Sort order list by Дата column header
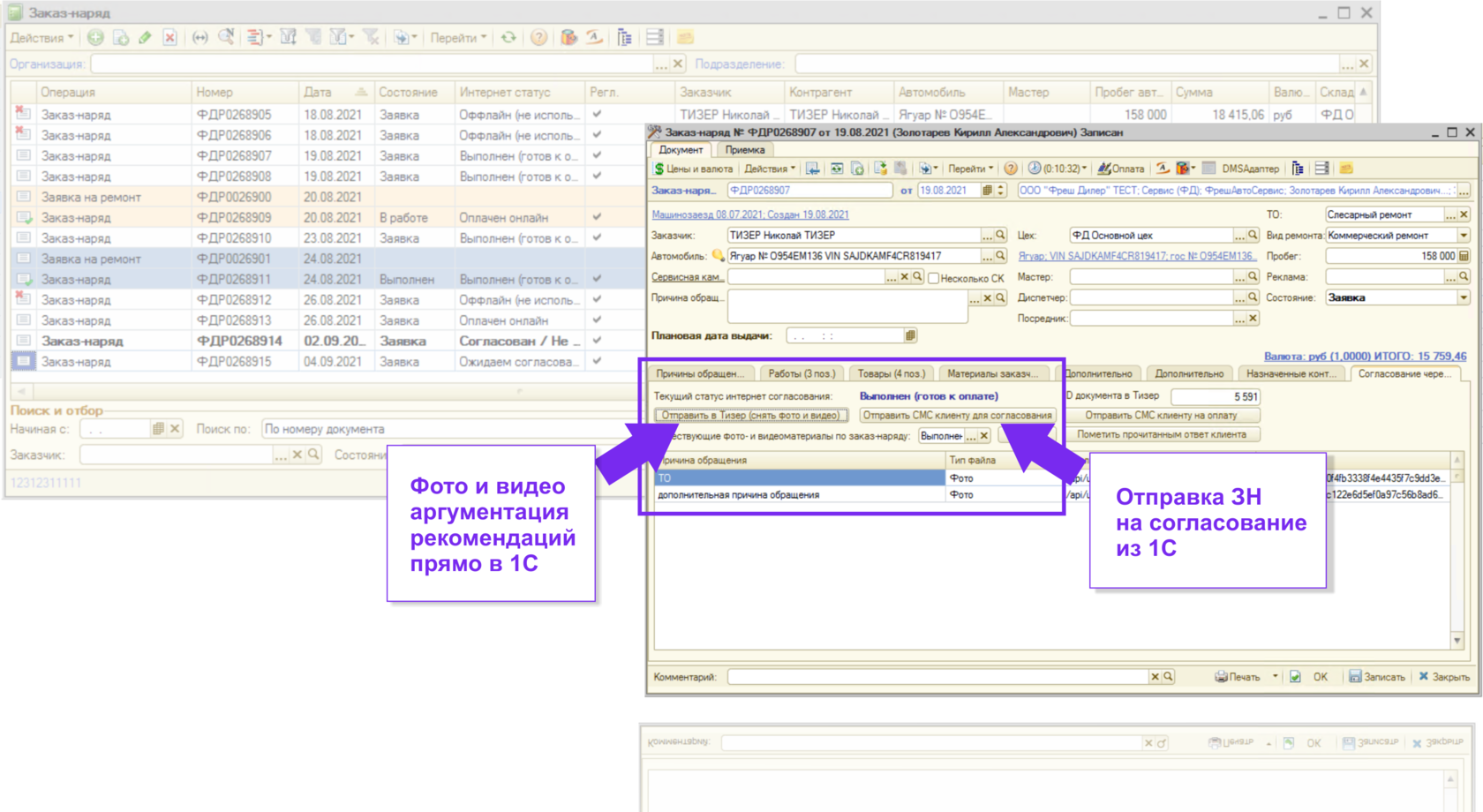The height and width of the screenshot is (812, 1483). (335, 92)
